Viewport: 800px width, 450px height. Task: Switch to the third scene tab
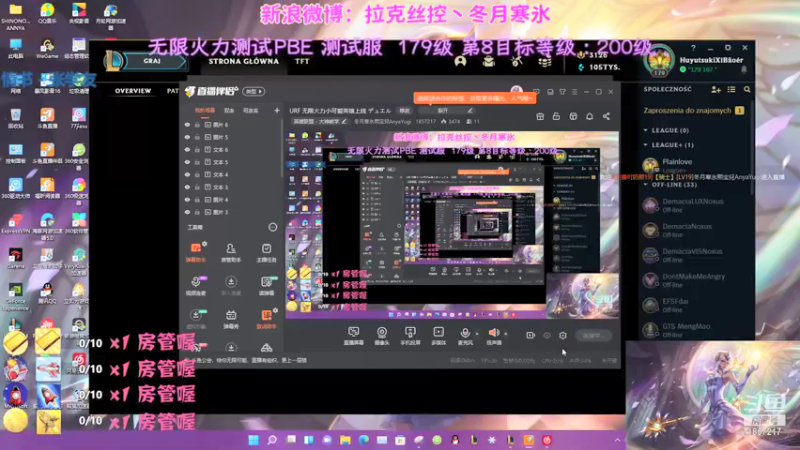click(251, 110)
